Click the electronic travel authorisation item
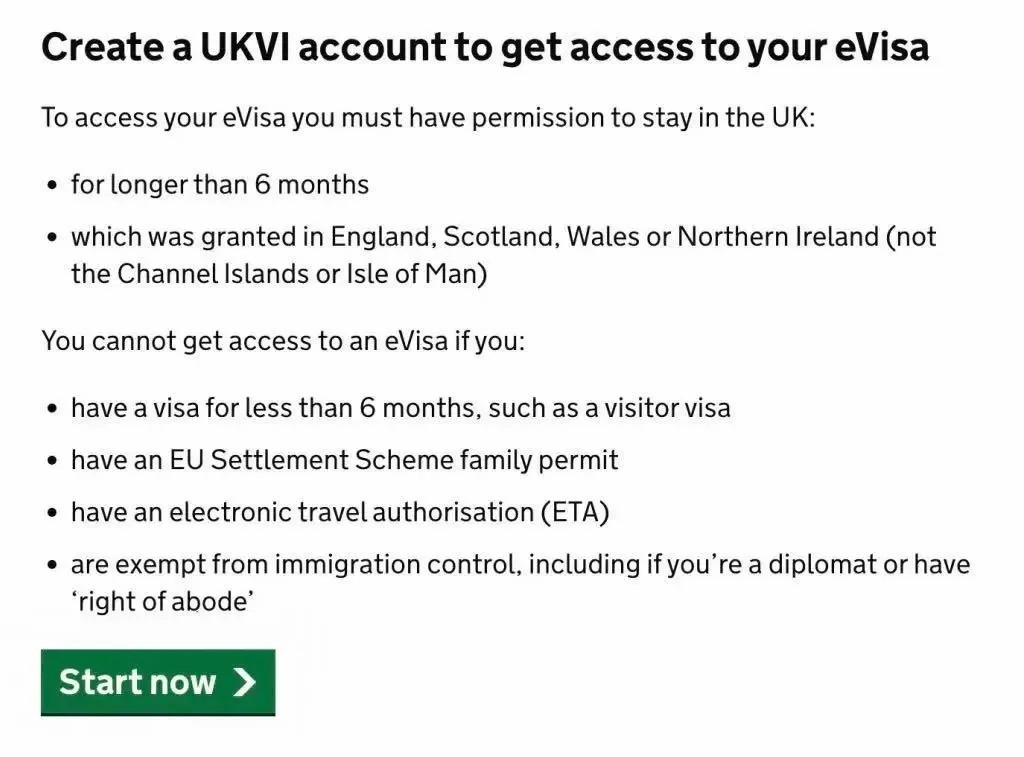 click(x=340, y=512)
